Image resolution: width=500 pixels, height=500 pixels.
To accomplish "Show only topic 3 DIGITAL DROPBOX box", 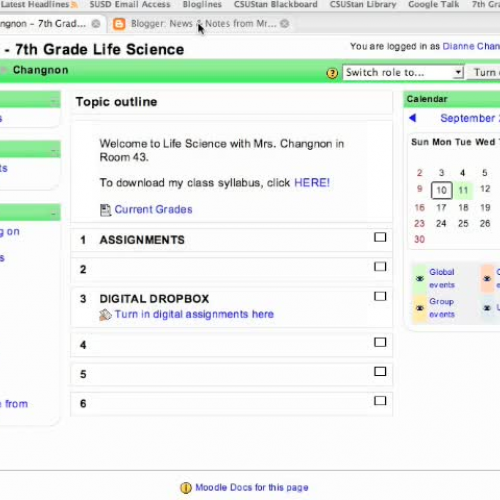I will pyautogui.click(x=380, y=296).
